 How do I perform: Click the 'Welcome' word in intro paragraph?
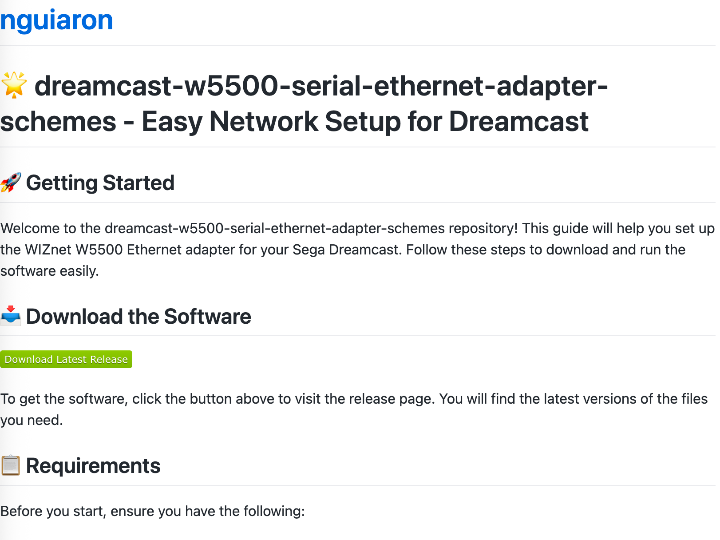click(x=32, y=228)
